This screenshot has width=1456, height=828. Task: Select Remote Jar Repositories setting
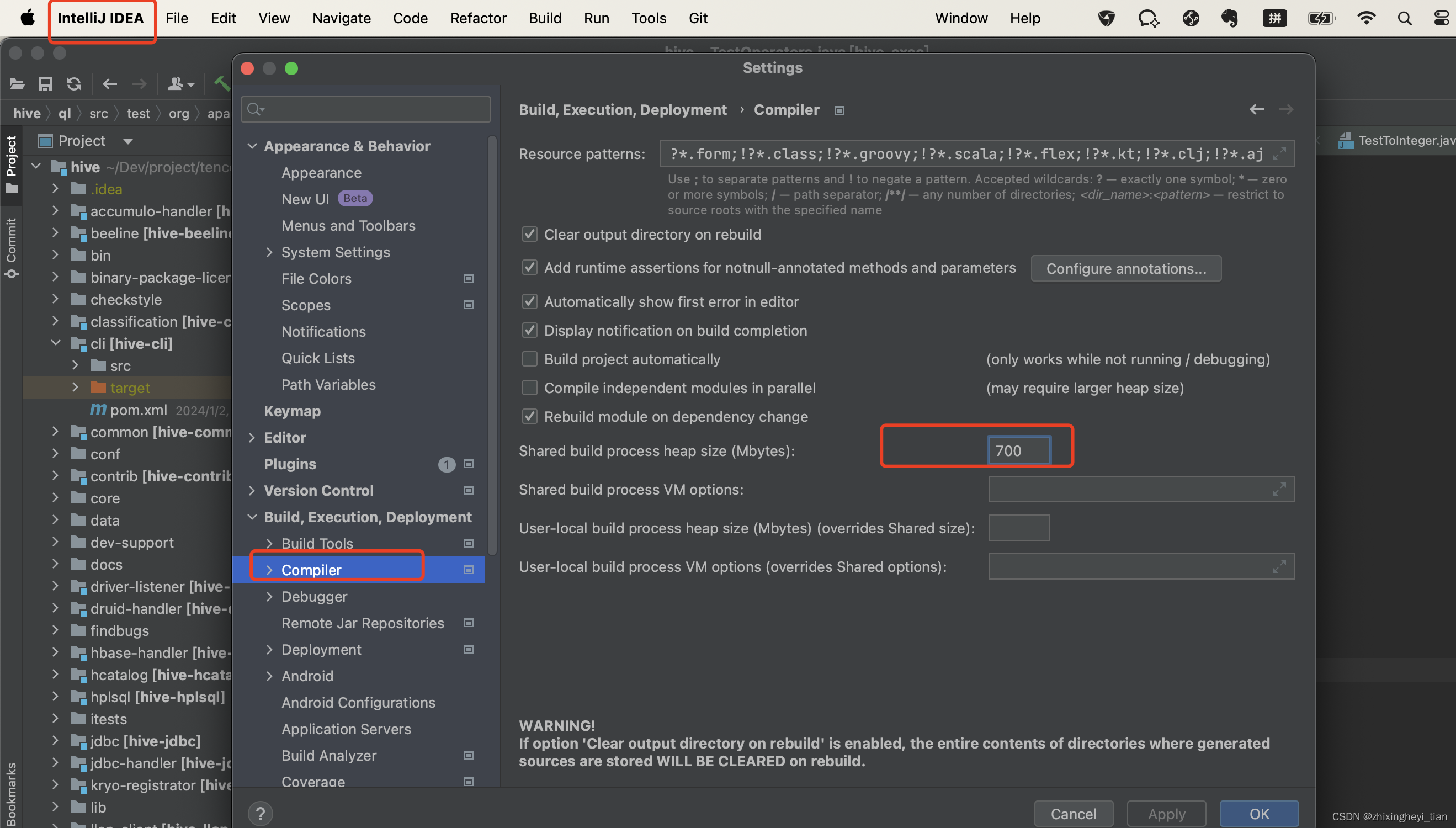point(363,623)
